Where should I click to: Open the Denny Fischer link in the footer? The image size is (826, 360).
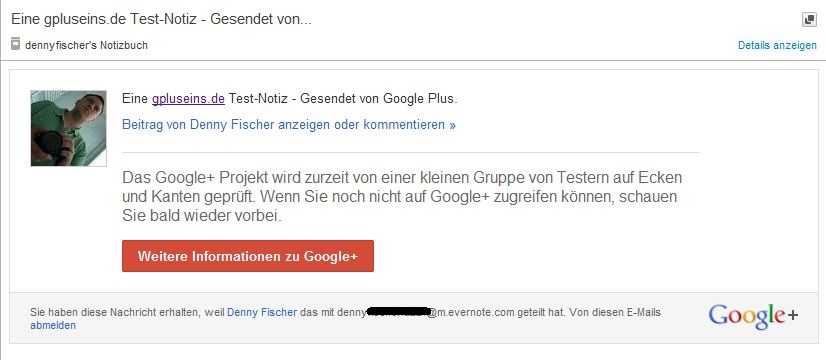click(262, 313)
